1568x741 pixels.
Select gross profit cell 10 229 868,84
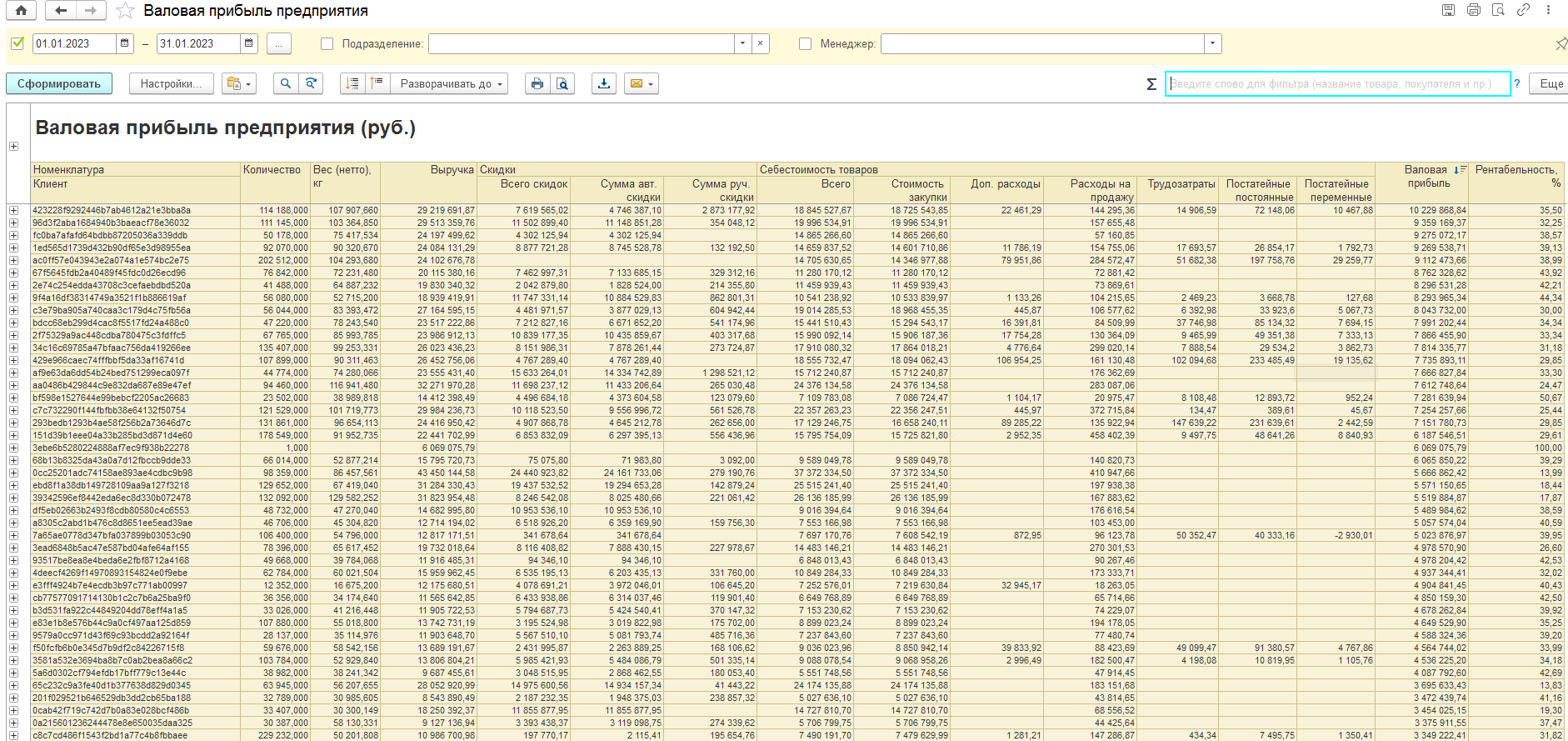(x=1423, y=210)
